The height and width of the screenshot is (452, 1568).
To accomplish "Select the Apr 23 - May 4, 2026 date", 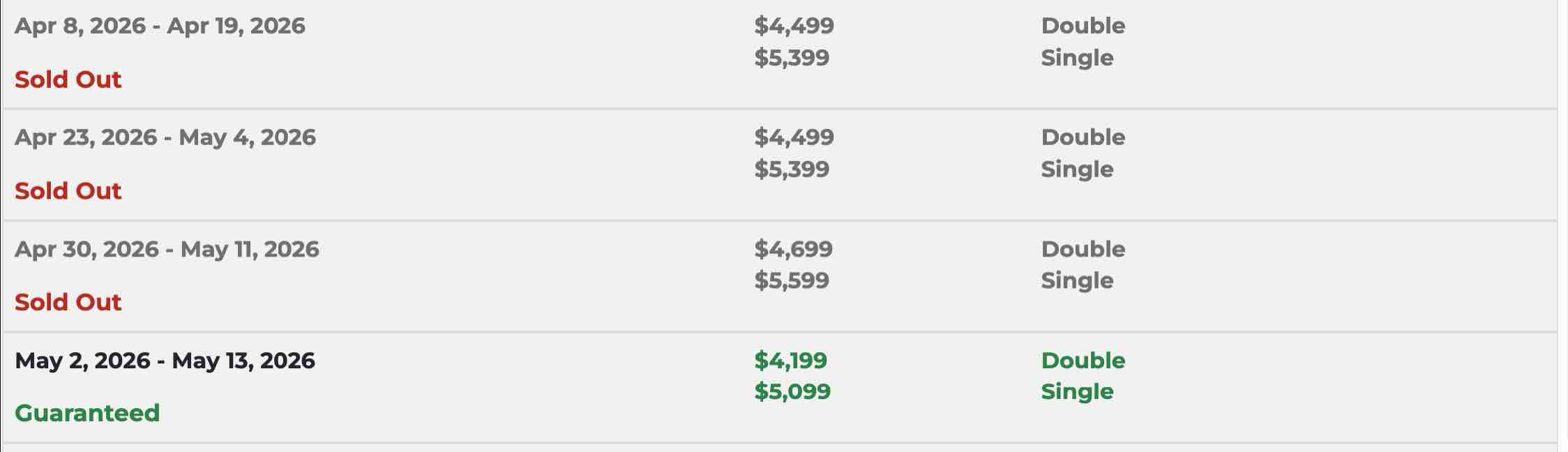I will pos(165,137).
